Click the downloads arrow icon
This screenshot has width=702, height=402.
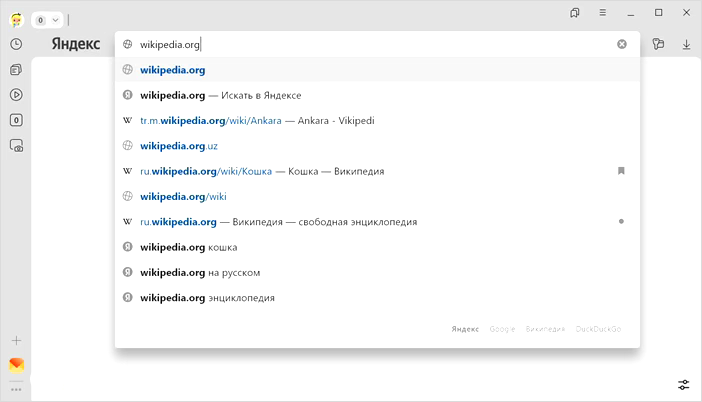(x=687, y=44)
